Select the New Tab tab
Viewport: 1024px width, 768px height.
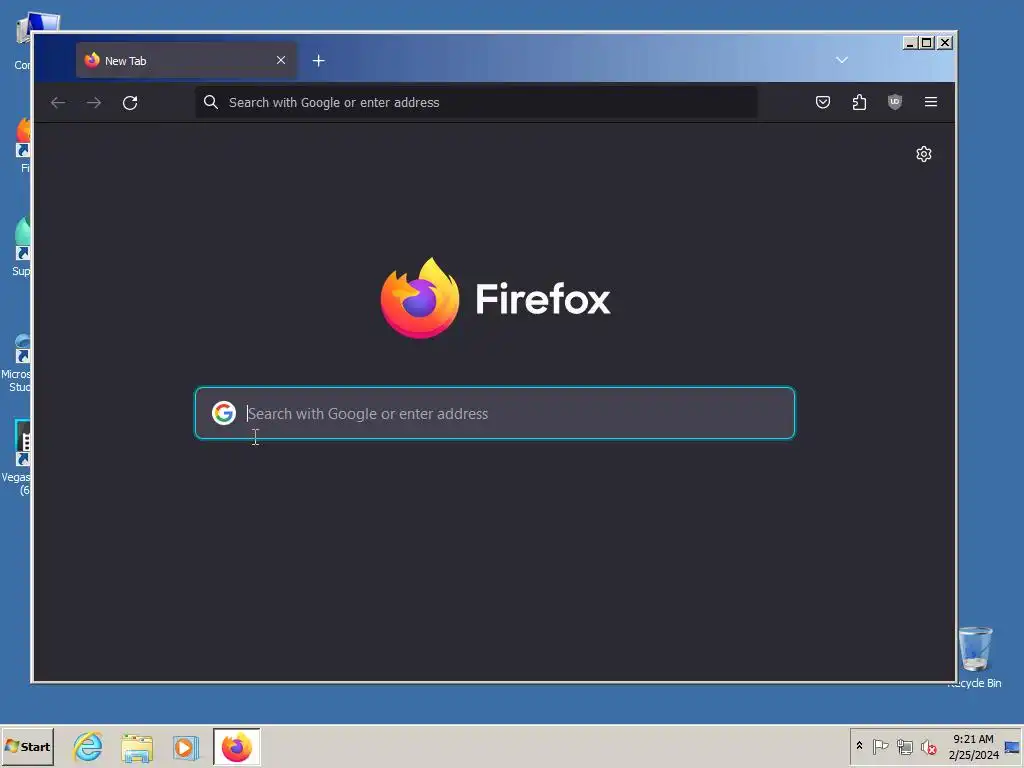point(186,60)
